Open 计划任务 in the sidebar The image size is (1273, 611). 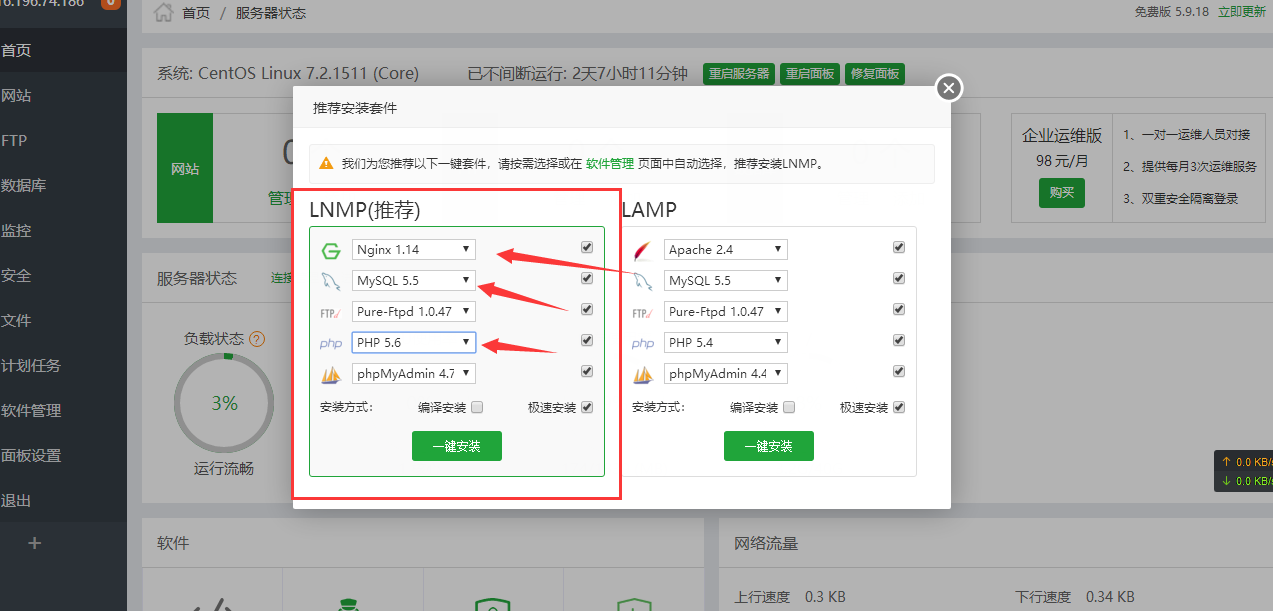[63, 365]
